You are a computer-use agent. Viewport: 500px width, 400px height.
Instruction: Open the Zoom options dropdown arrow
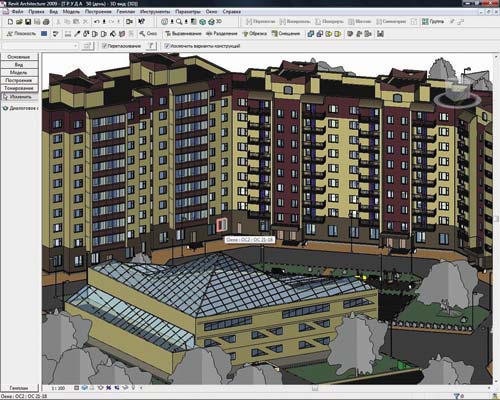point(186,22)
